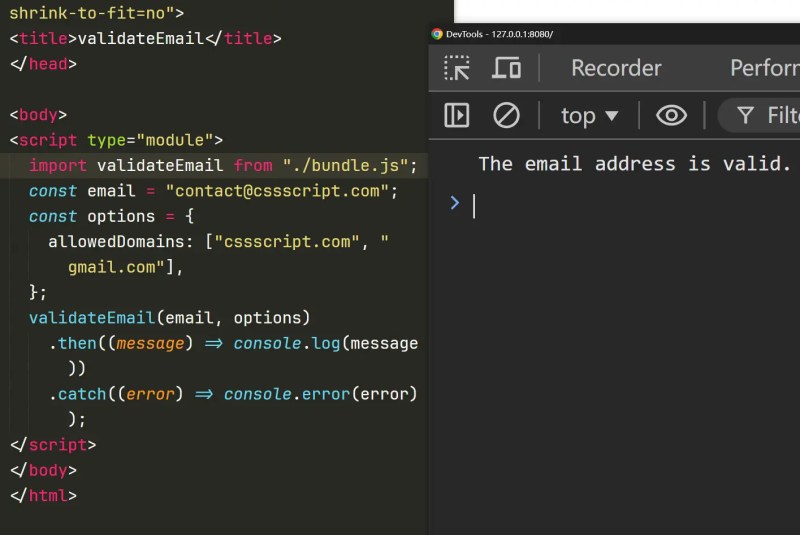The height and width of the screenshot is (535, 800).
Task: Place cursor on the contact@cssscript.com string
Action: pos(277,191)
